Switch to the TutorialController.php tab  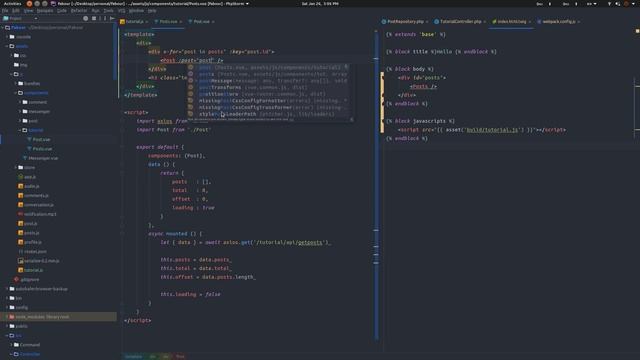[x=460, y=22]
